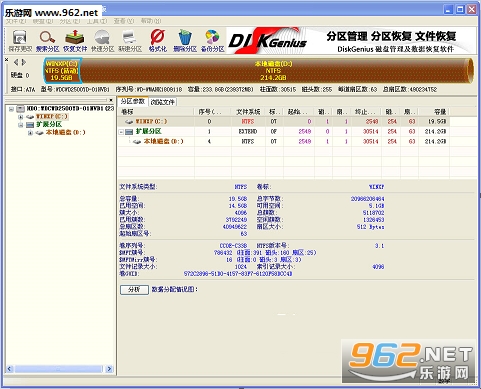The image size is (481, 389).
Task: Select the WINXP(C:) 19.5GB segment on disk map
Action: pos(62,71)
